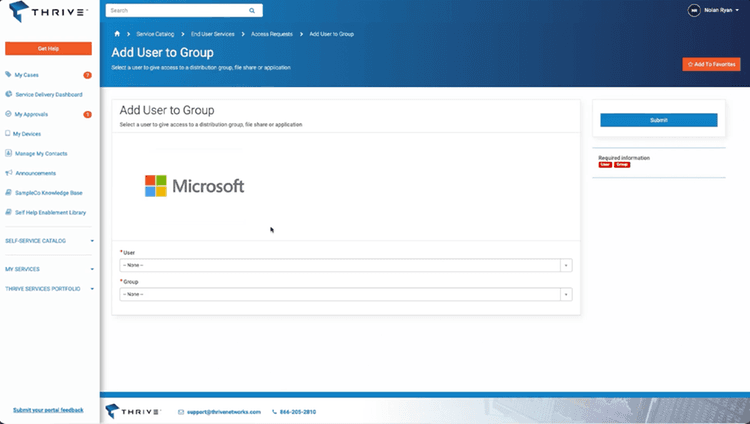Click the orange Get Help button
Viewport: 750px width, 424px height.
(48, 48)
